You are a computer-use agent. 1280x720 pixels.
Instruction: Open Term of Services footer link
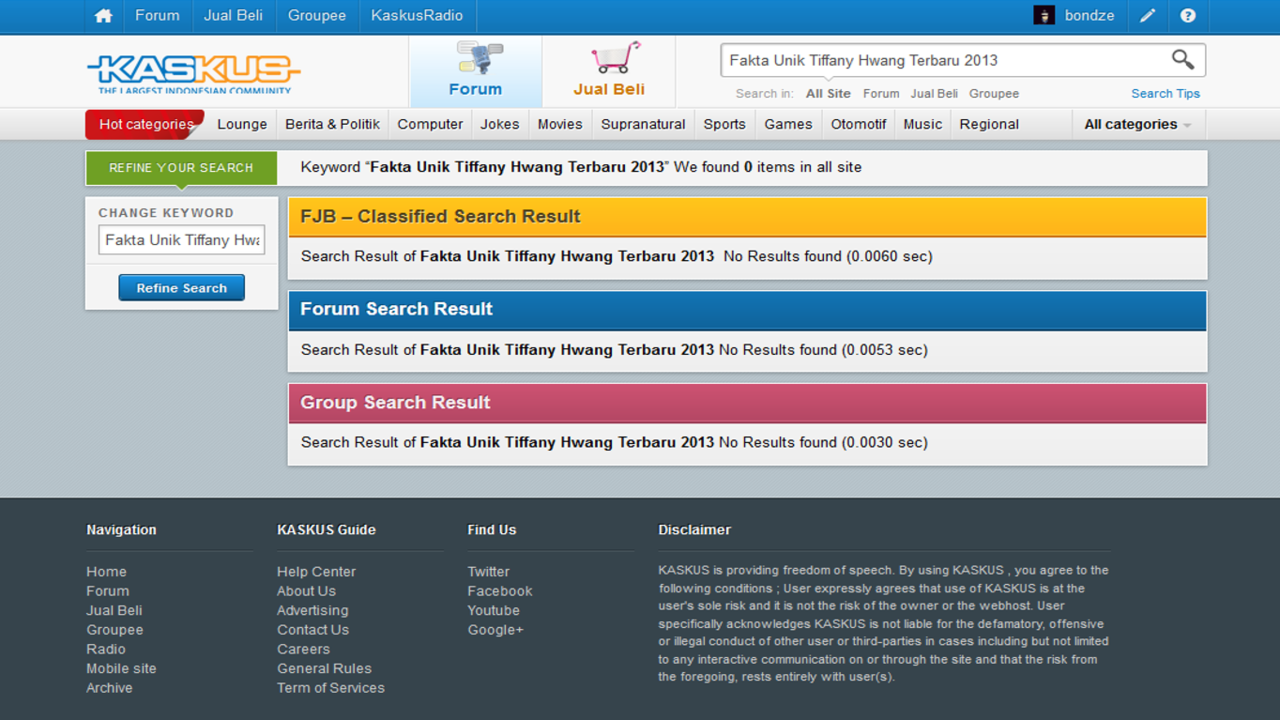[x=331, y=688]
